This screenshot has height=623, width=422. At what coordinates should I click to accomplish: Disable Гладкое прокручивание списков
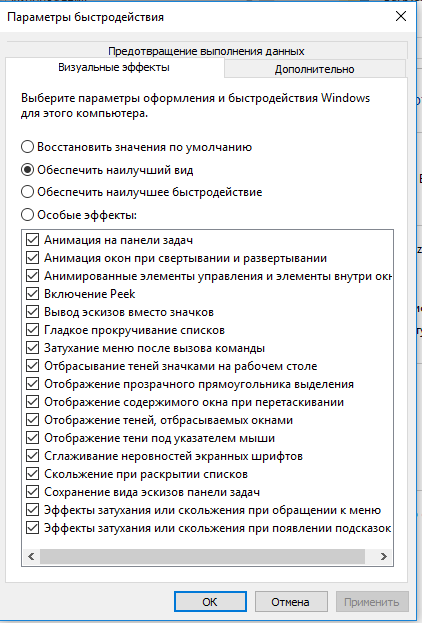pyautogui.click(x=32, y=330)
